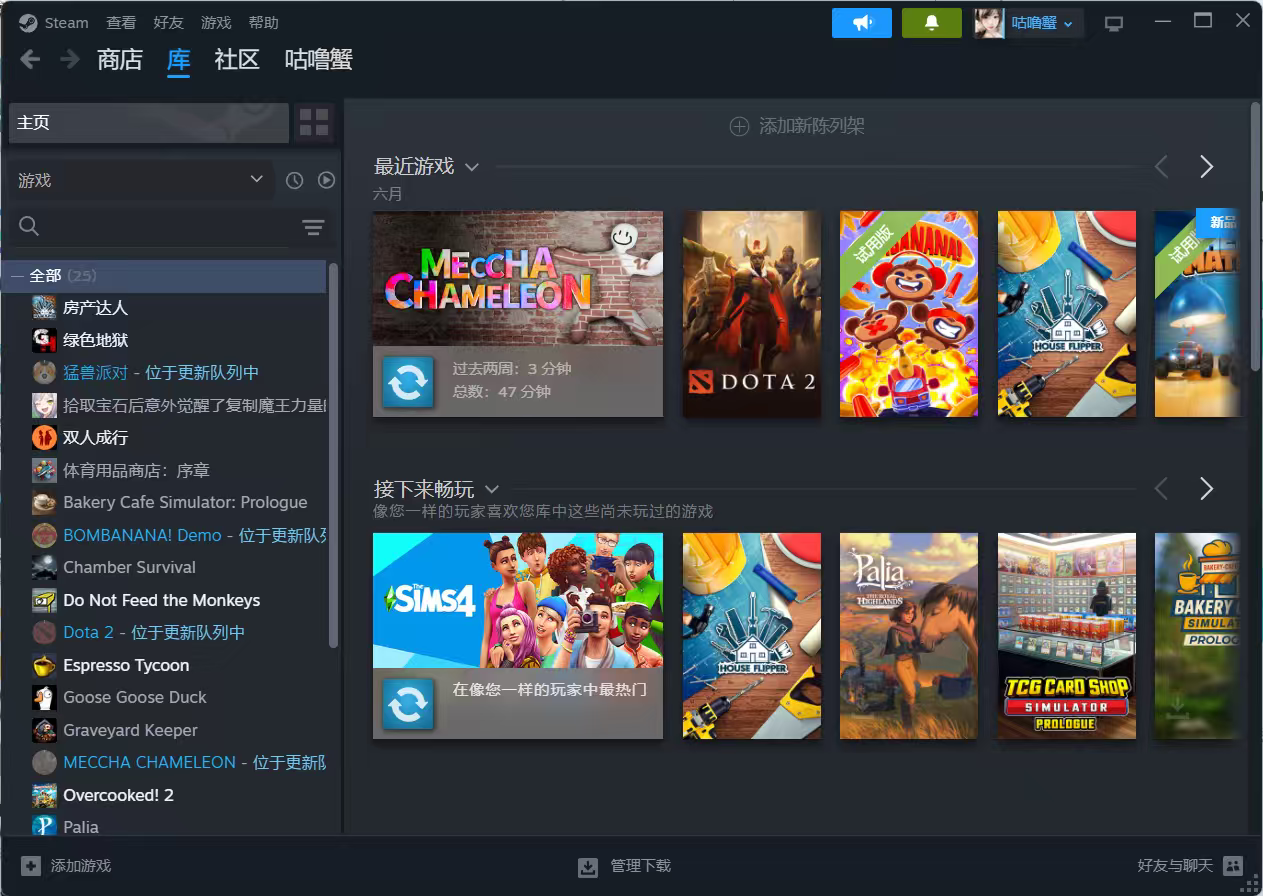This screenshot has height=896, width=1263.
Task: Click the back navigation arrow
Action: coord(30,60)
